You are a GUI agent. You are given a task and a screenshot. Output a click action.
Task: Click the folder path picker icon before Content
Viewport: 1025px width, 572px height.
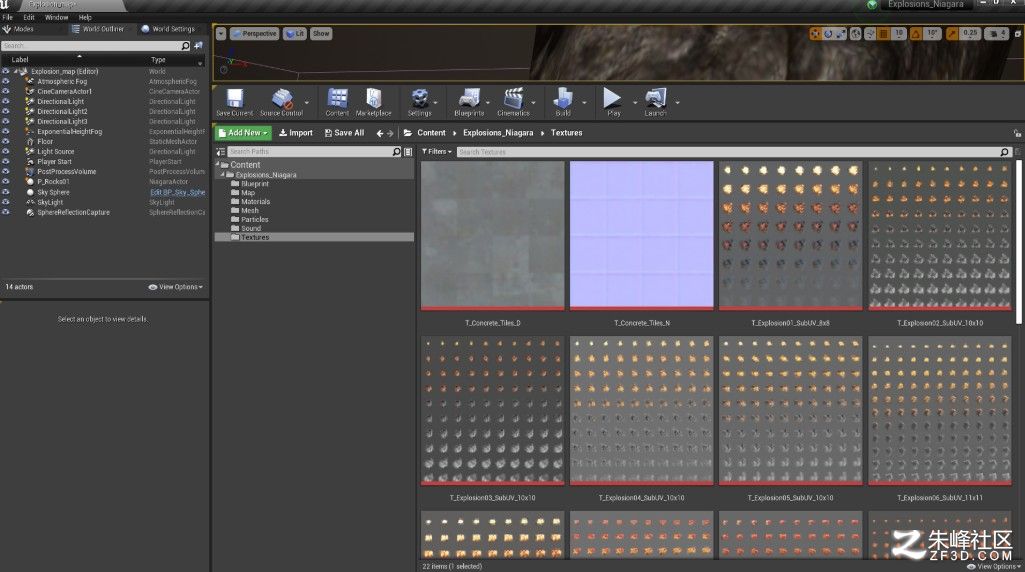click(x=408, y=133)
